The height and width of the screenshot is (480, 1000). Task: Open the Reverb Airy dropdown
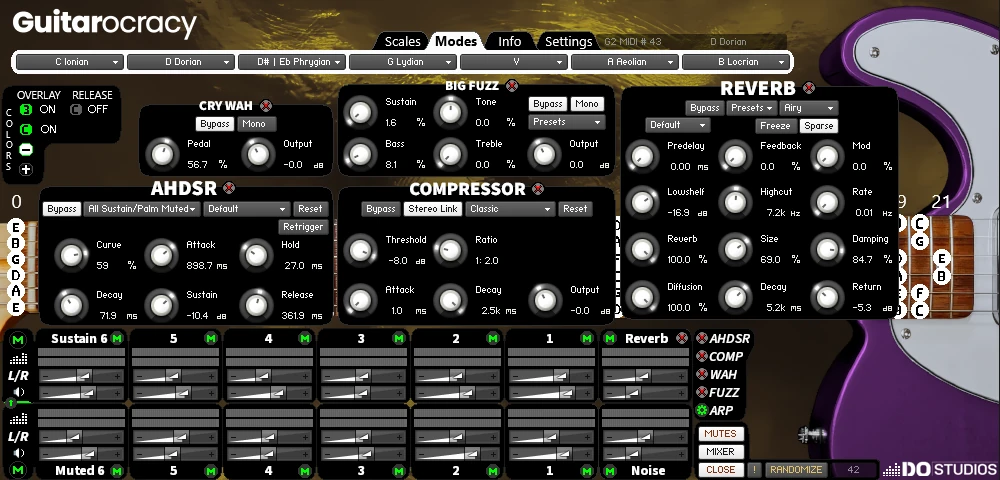[809, 108]
